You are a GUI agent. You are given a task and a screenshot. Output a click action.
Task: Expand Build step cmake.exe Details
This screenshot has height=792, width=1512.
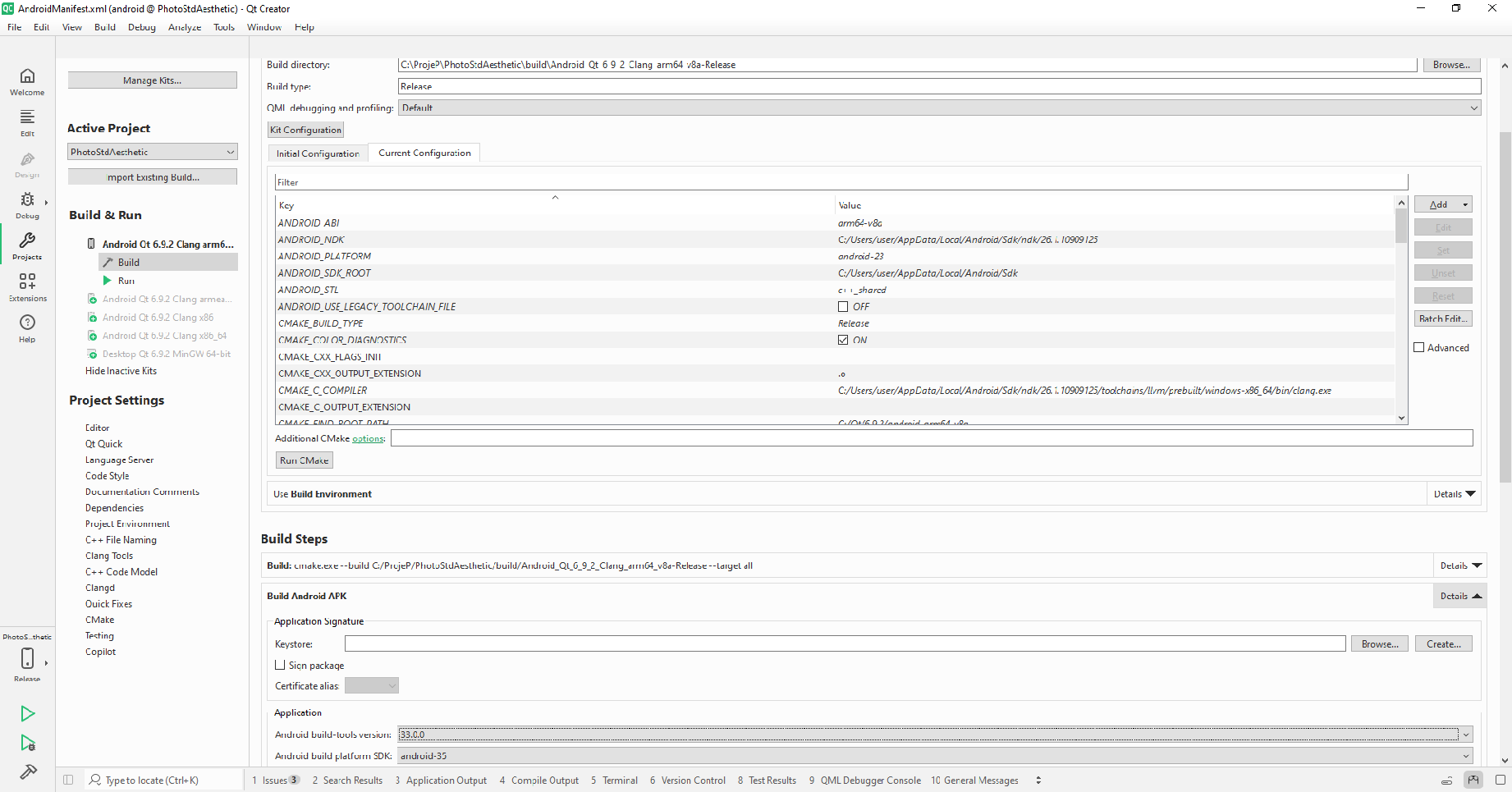pos(1460,565)
